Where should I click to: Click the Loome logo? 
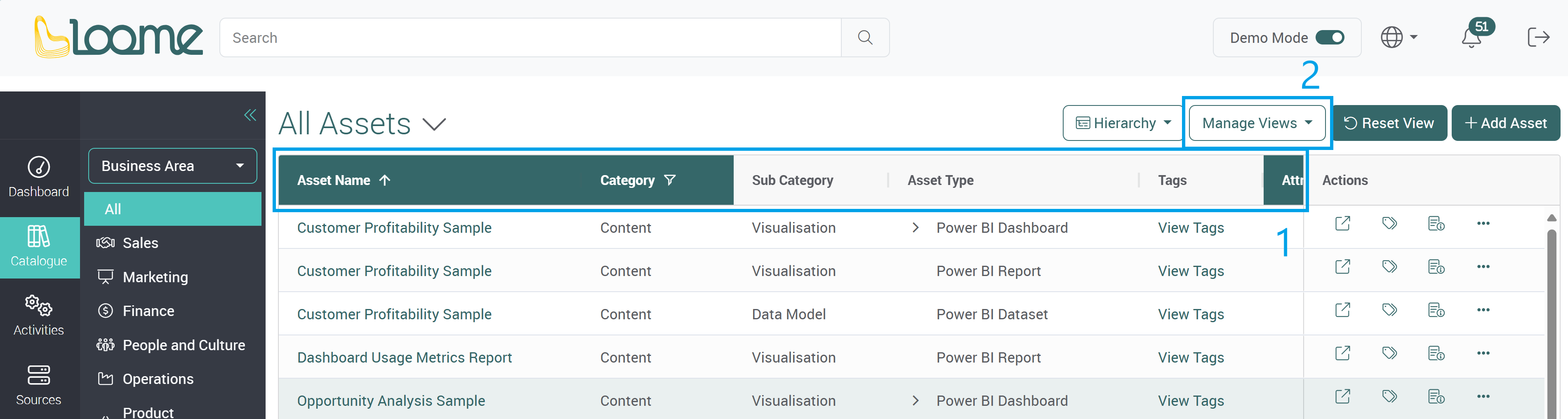(119, 37)
